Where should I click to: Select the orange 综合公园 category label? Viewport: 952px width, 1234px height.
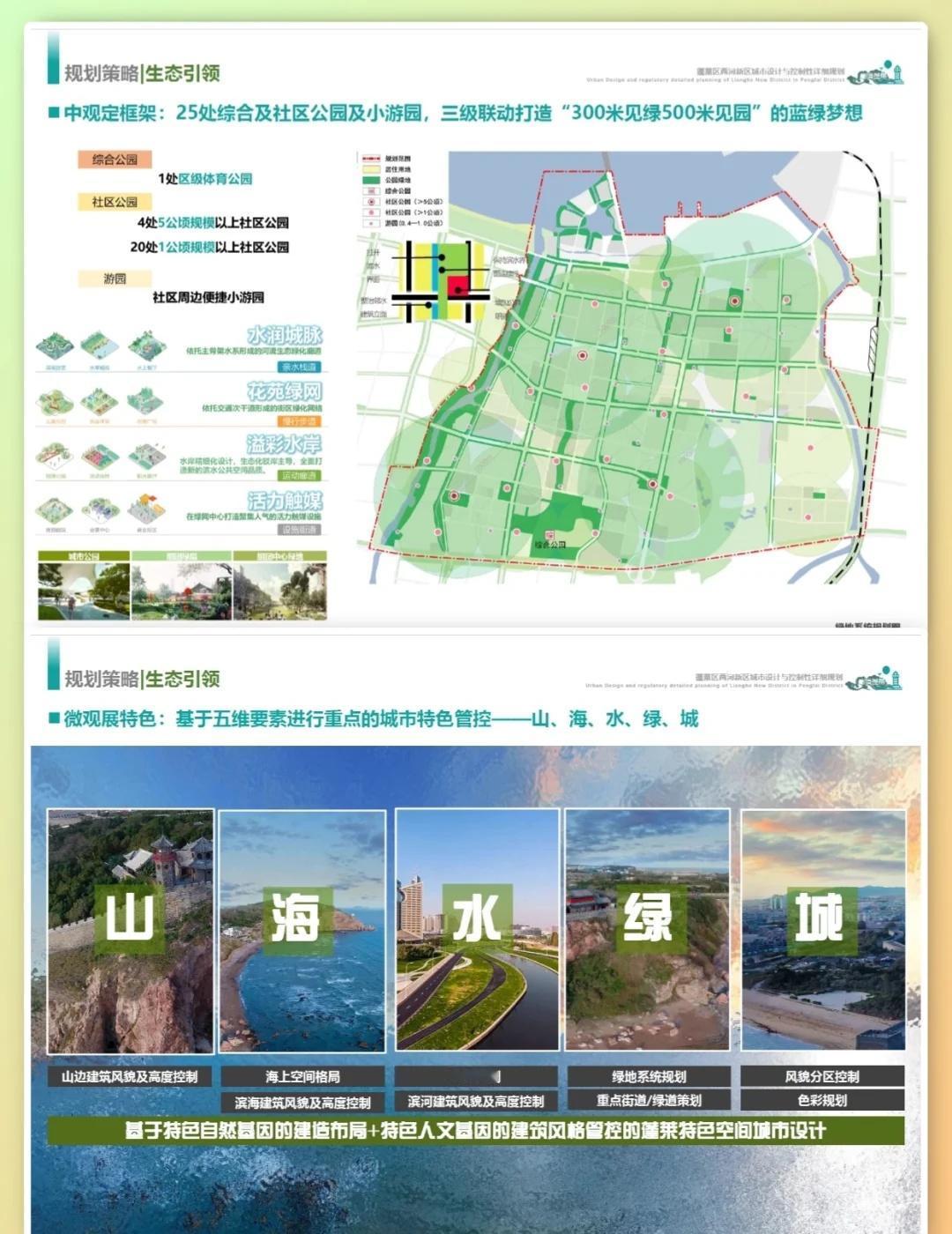coord(115,160)
